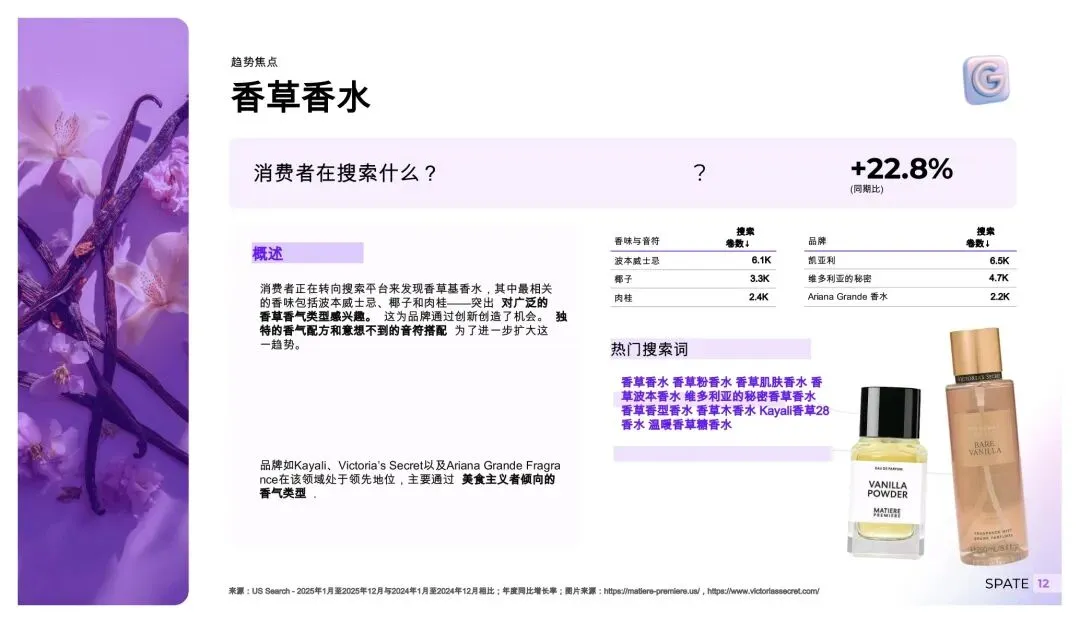Click the 搜索卷数 header in brand table
Viewport: 1080px width, 623px height.
982,237
